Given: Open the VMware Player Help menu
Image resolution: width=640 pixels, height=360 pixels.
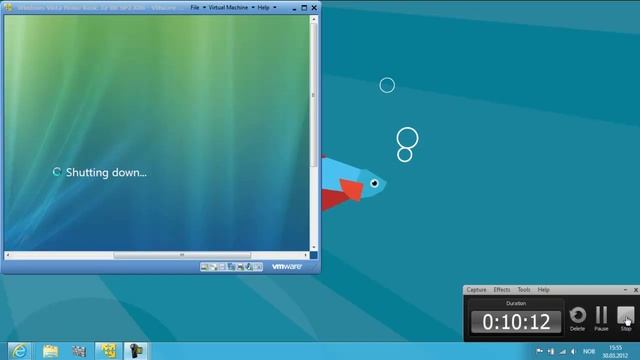Looking at the screenshot, I should pyautogui.click(x=263, y=7).
